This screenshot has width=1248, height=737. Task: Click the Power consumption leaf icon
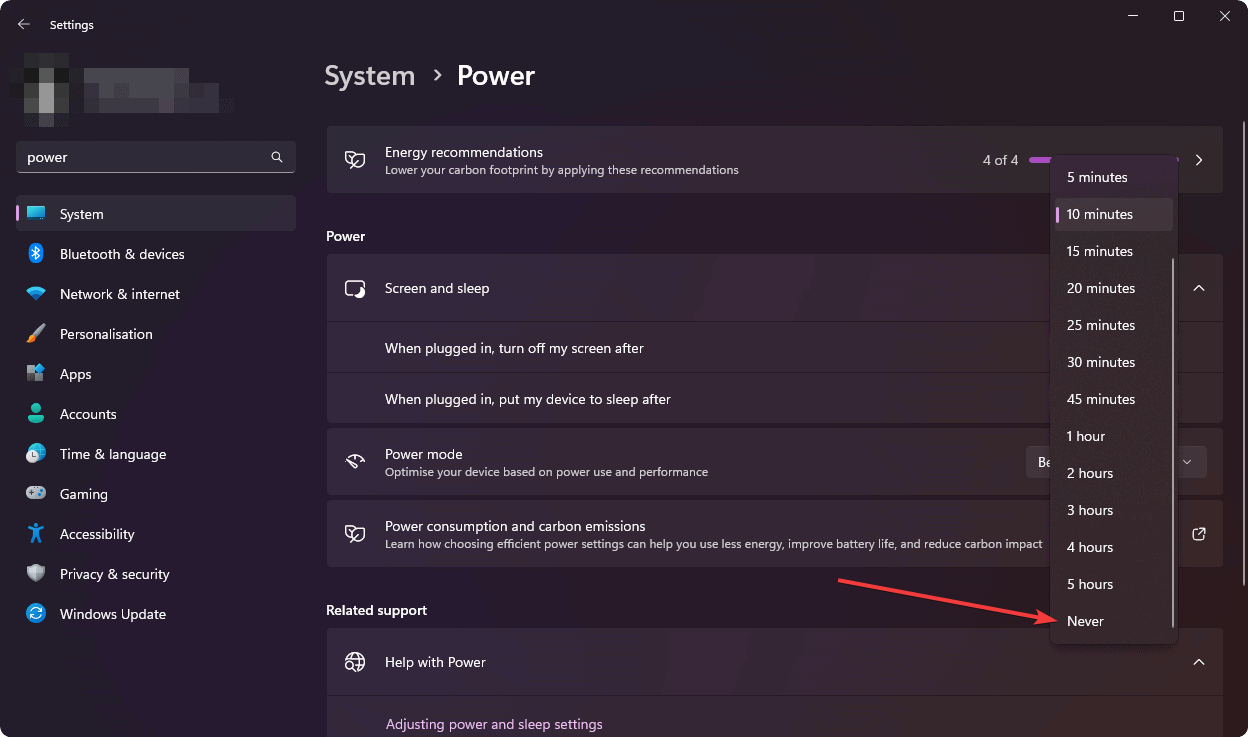click(x=355, y=533)
